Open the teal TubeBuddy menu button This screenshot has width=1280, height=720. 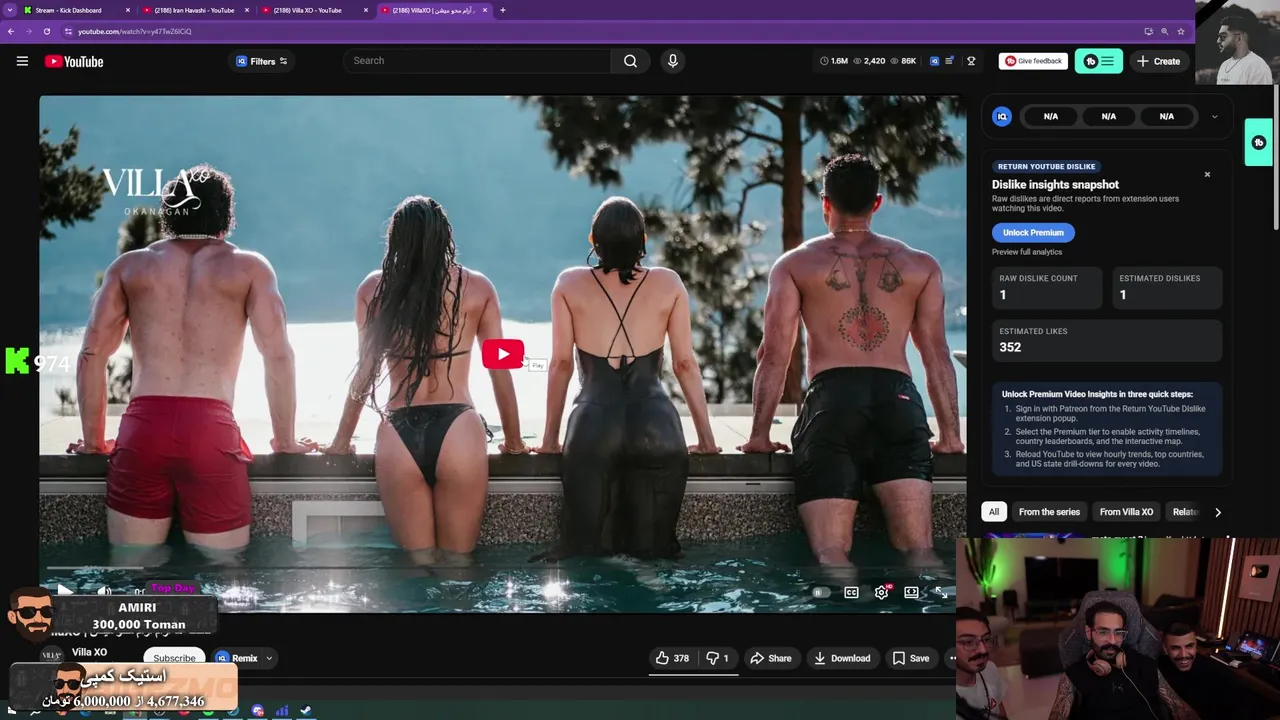point(1099,61)
